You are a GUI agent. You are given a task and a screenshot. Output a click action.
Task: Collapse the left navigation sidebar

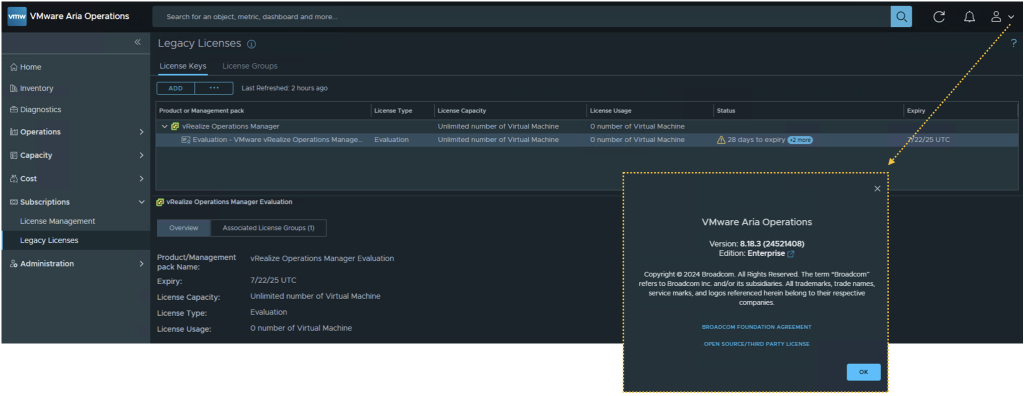138,42
